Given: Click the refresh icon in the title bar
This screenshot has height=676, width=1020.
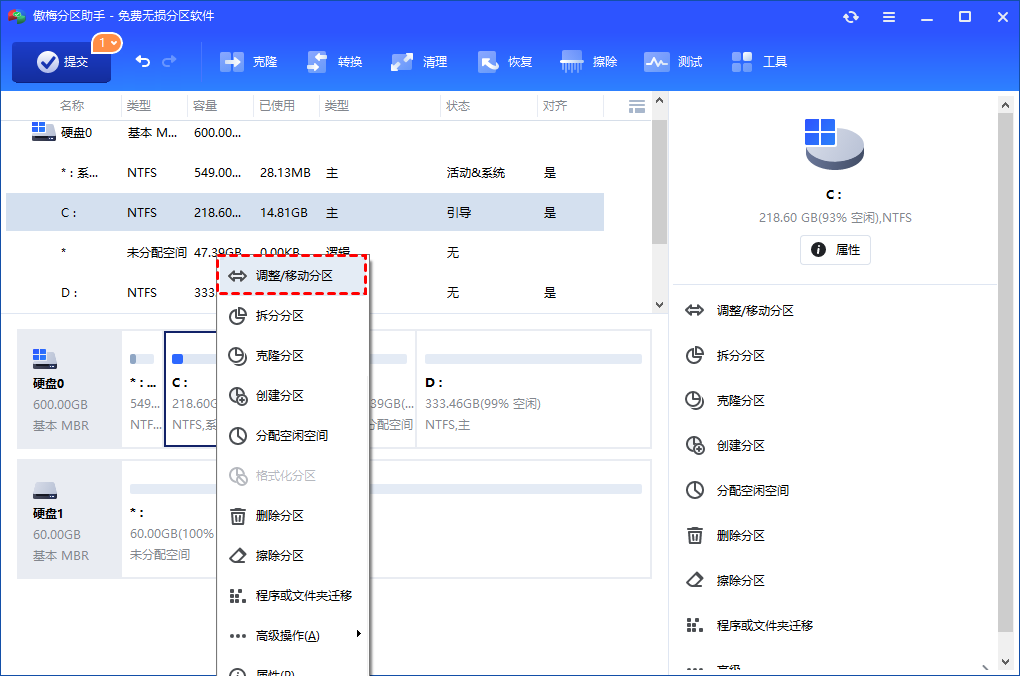Looking at the screenshot, I should (x=851, y=16).
